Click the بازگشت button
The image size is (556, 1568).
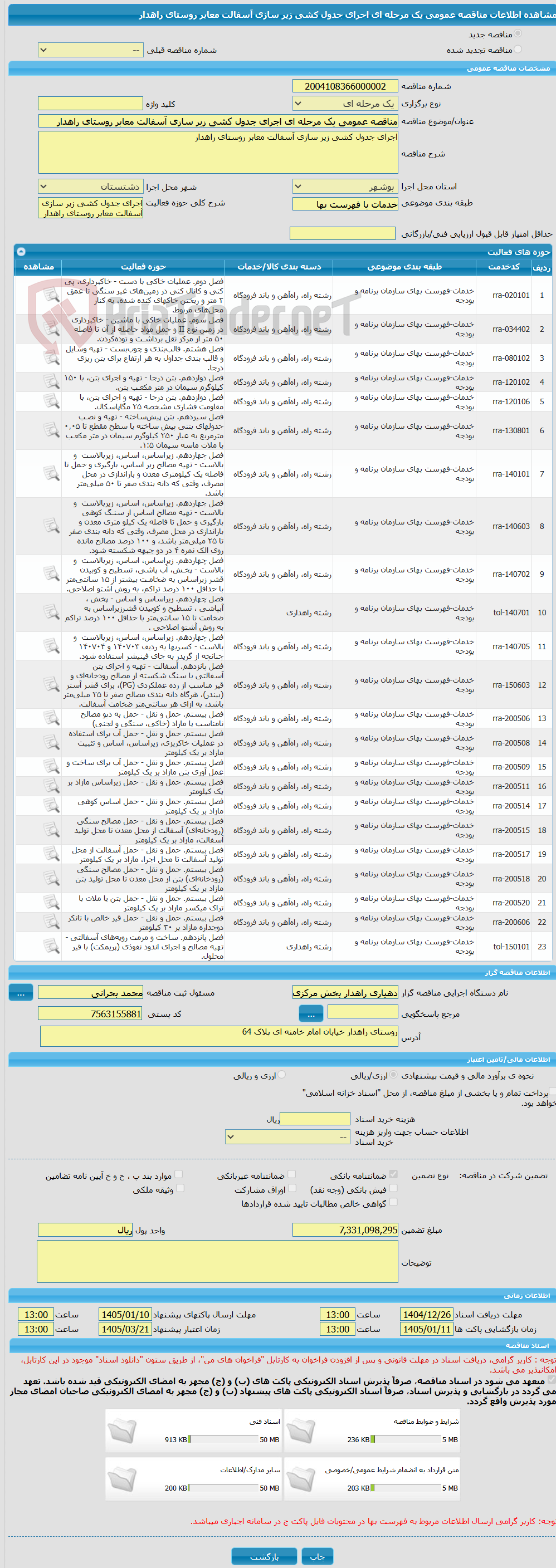click(x=264, y=1556)
